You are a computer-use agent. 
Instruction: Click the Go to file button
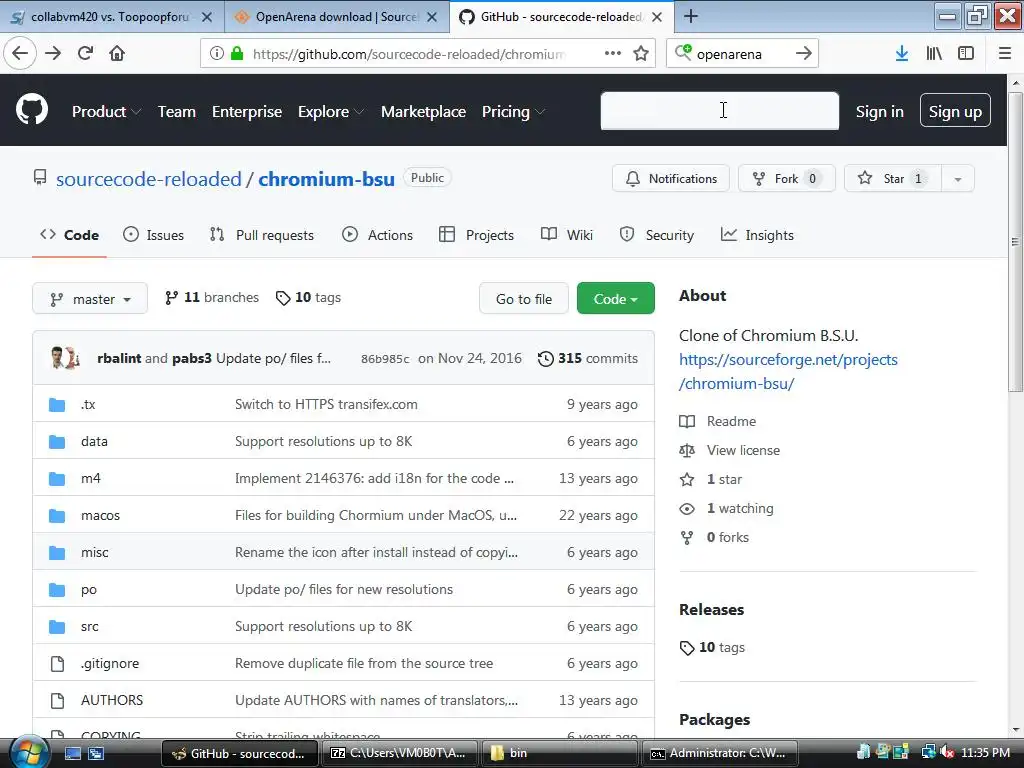point(524,298)
